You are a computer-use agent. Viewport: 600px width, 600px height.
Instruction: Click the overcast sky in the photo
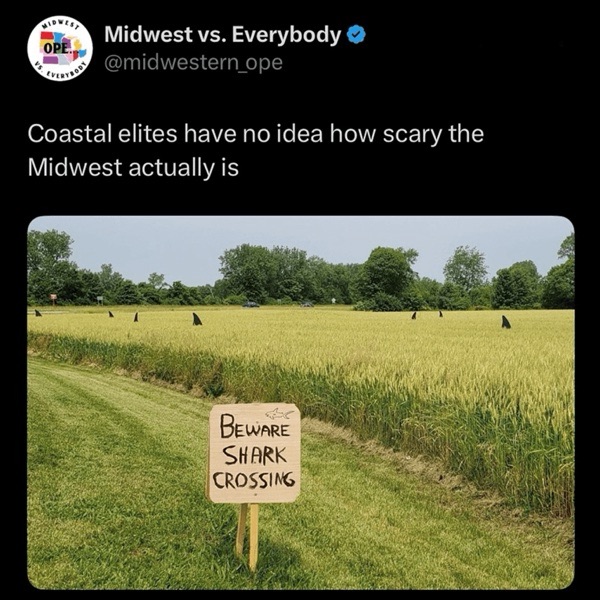[x=298, y=245]
